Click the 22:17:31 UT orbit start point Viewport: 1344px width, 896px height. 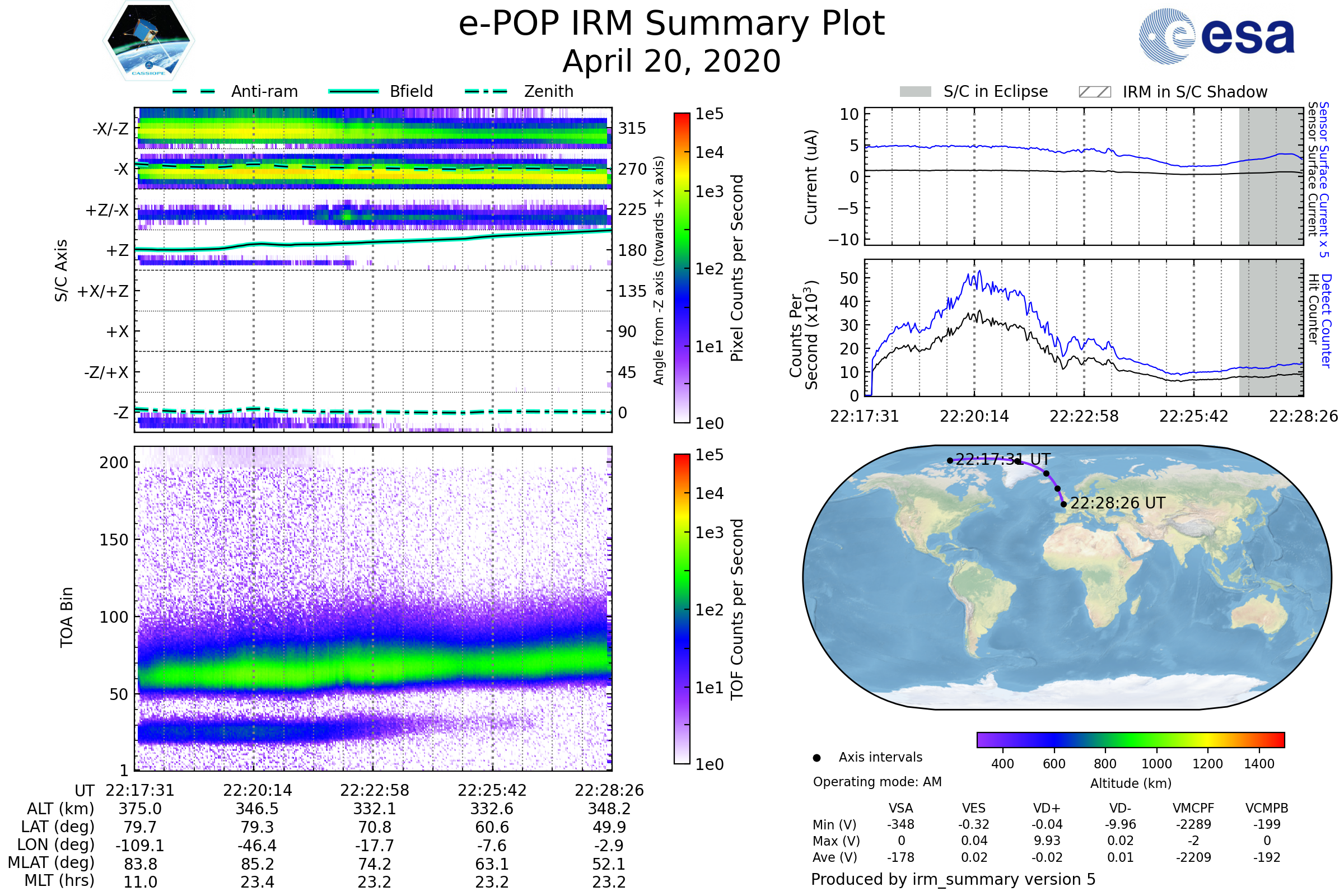pyautogui.click(x=950, y=460)
